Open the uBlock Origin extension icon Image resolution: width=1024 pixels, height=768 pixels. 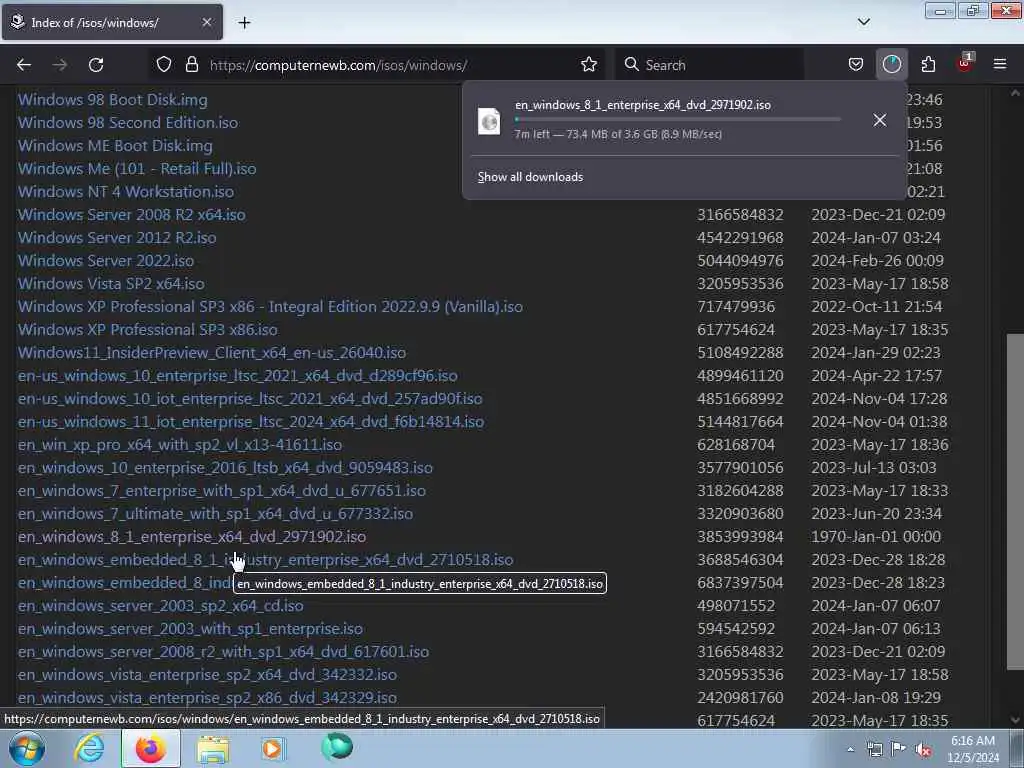pos(965,64)
